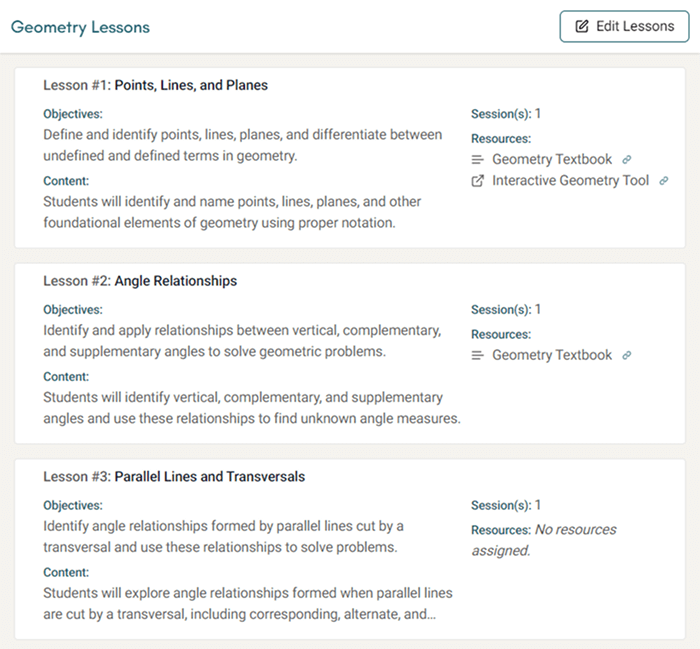Click the chain-link icon after Lesson 2 Geometry Textbook

coord(627,356)
